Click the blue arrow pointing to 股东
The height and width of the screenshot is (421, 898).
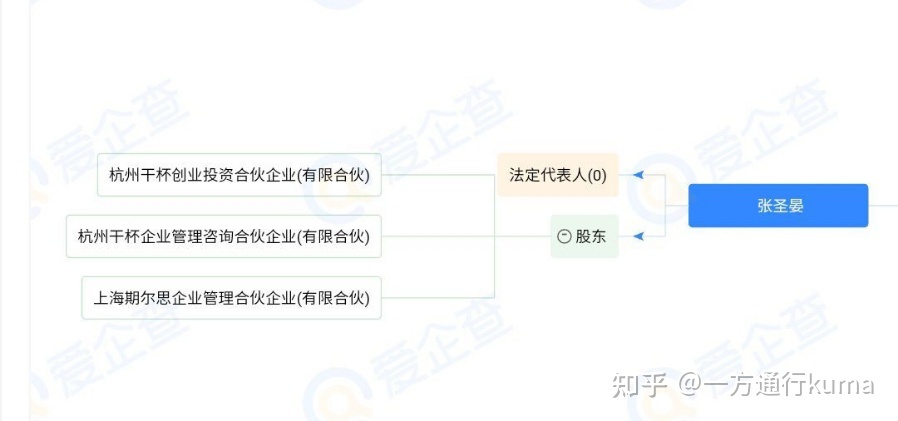pyautogui.click(x=639, y=236)
